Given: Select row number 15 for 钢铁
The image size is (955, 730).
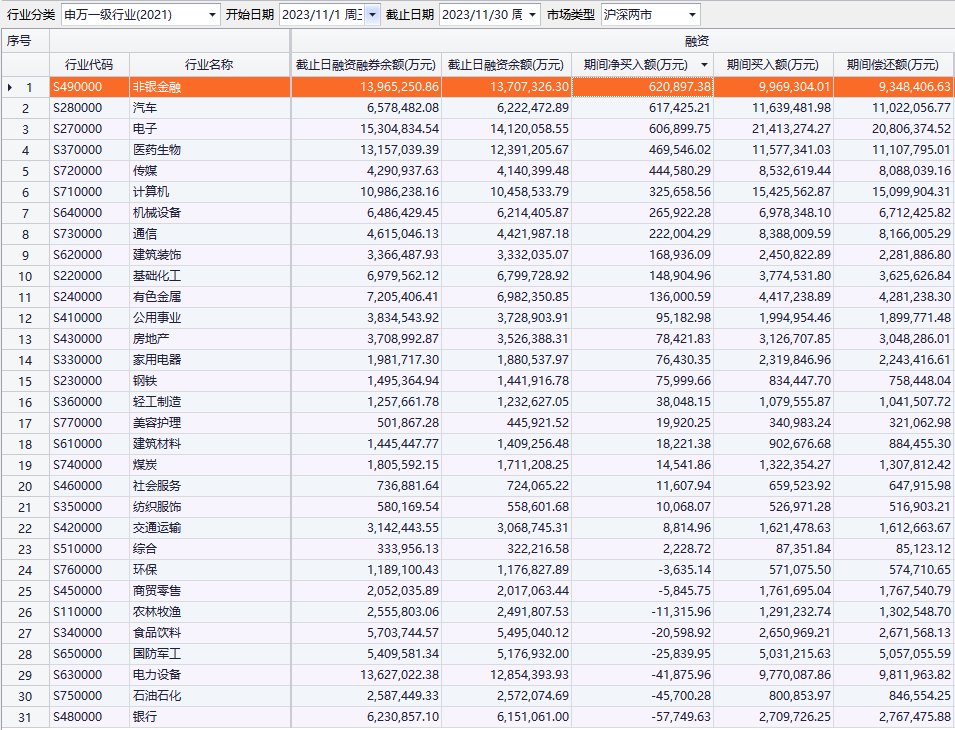Looking at the screenshot, I should click(x=26, y=381).
